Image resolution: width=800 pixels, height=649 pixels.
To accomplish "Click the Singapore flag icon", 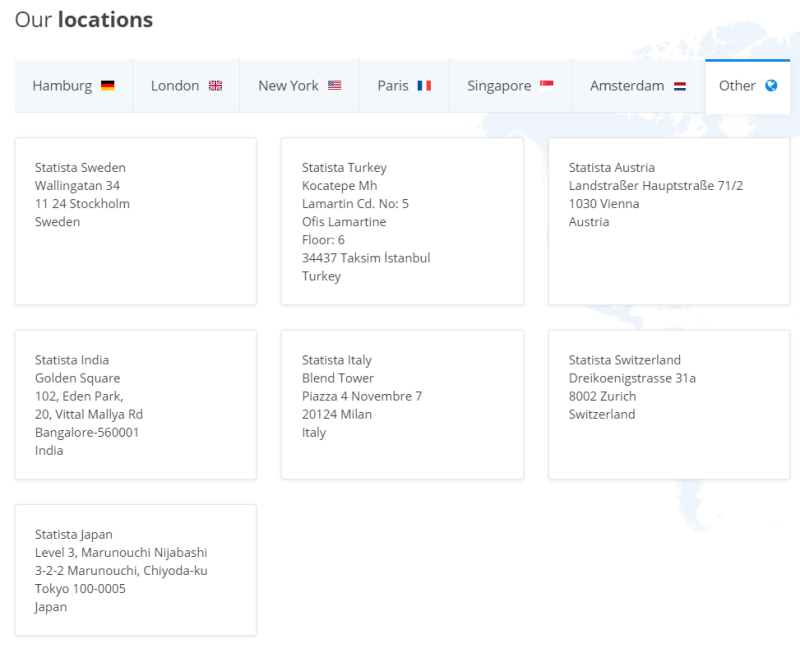I will (547, 86).
